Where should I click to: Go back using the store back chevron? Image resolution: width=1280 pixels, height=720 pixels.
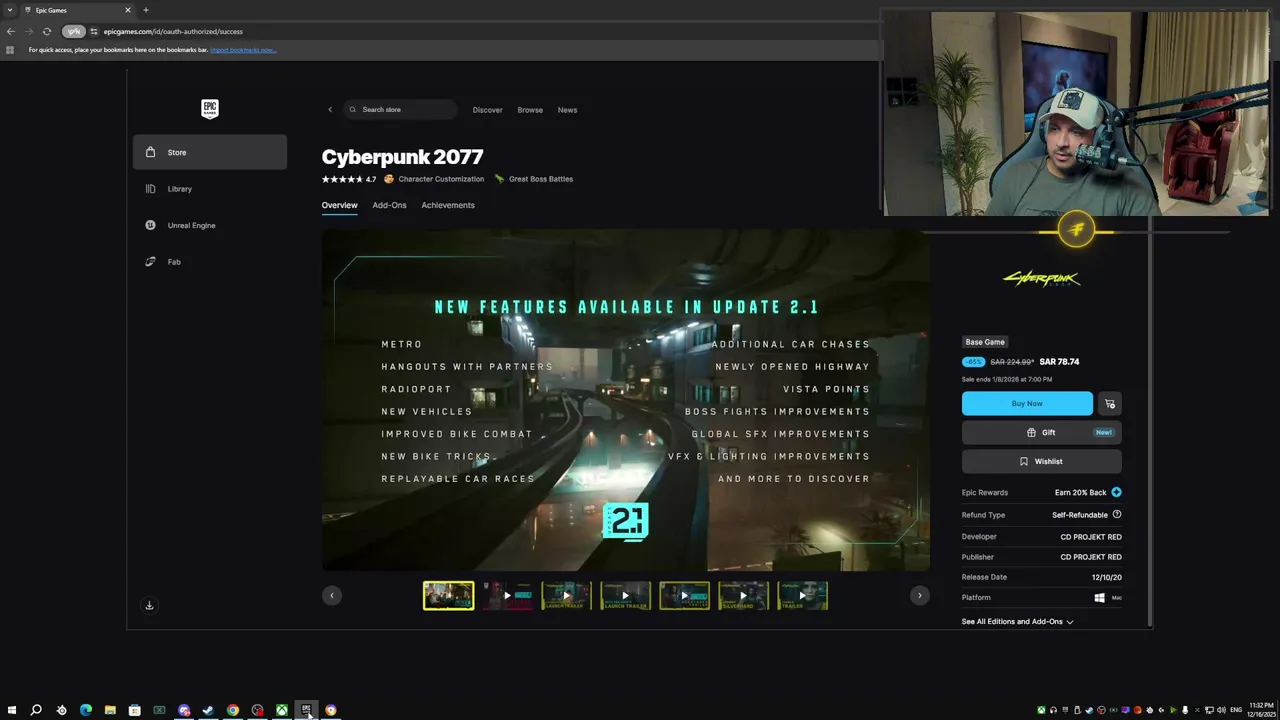point(330,110)
